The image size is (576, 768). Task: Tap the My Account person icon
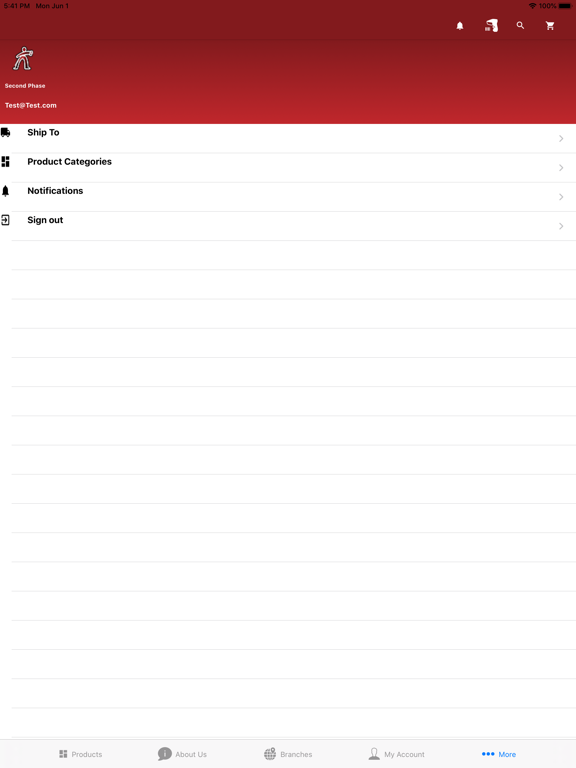374,754
